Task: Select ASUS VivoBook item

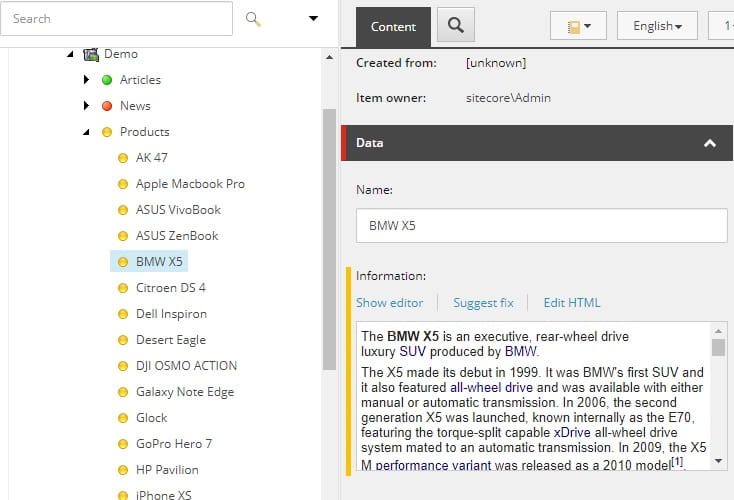Action: click(178, 210)
